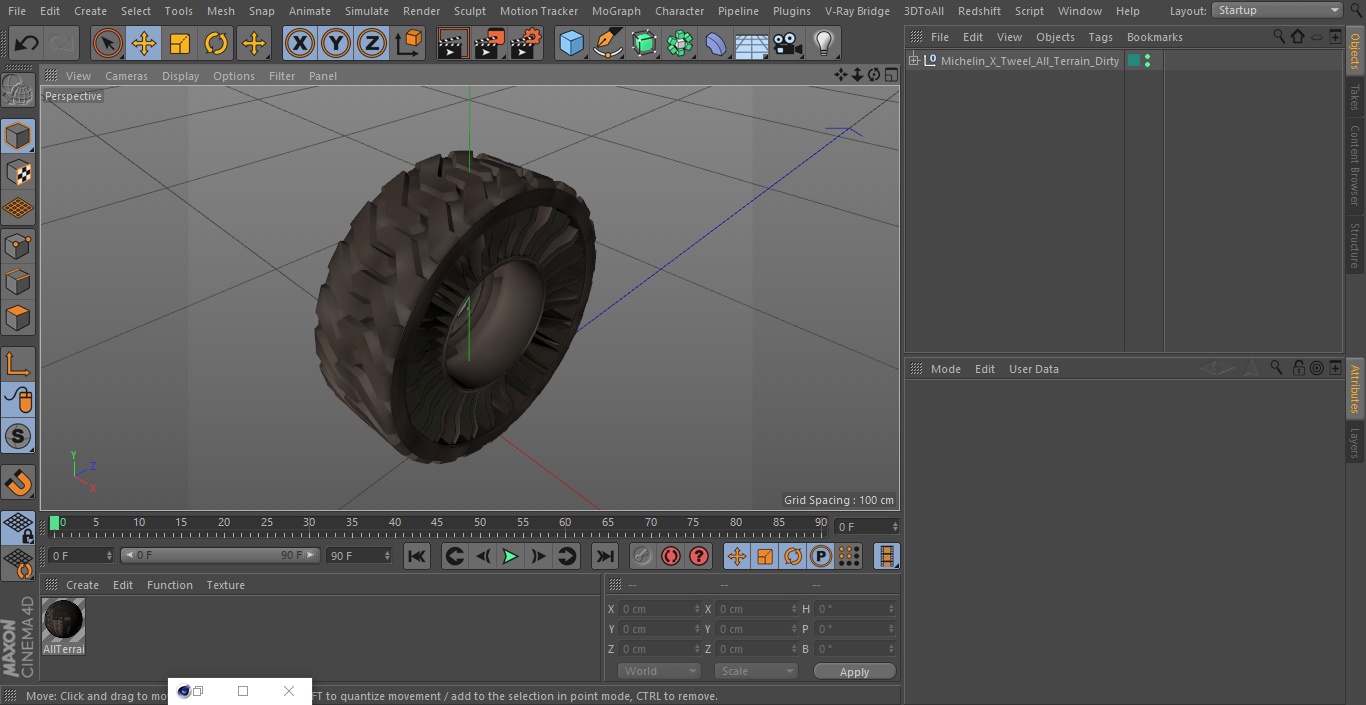Add a Floor environment object
Viewport: 1366px width, 705px height.
point(752,44)
